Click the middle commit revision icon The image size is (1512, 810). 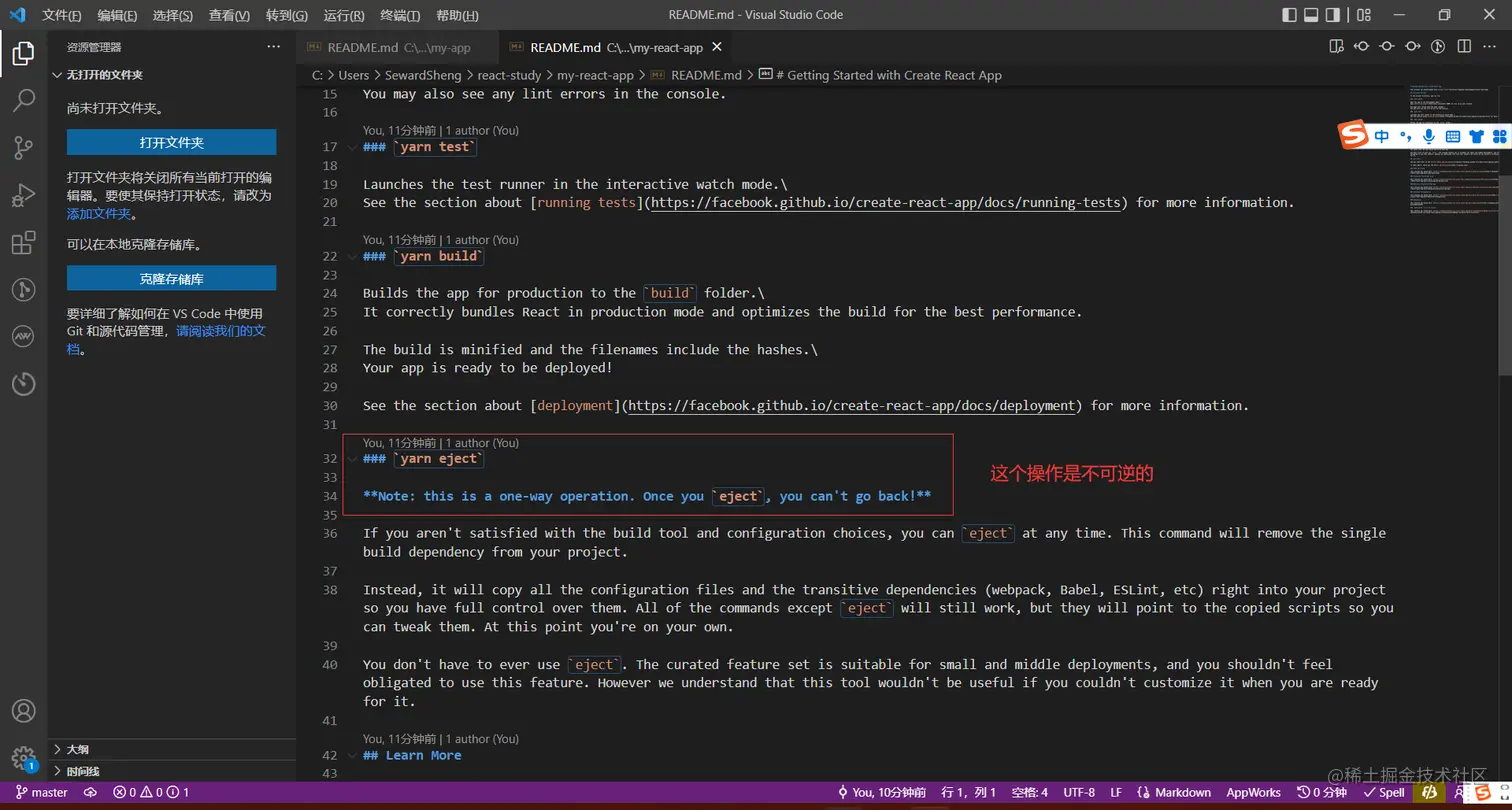1387,46
